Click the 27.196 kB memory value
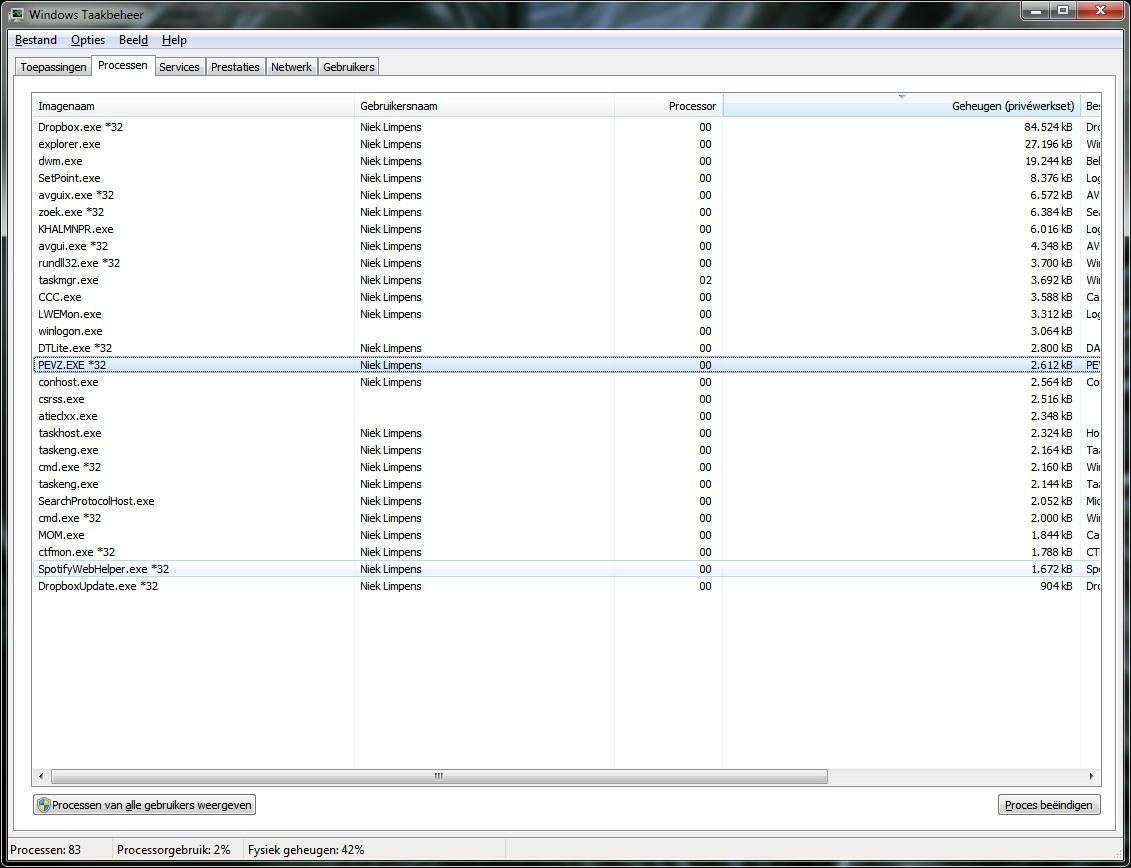Viewport: 1131px width, 868px height. click(1049, 144)
